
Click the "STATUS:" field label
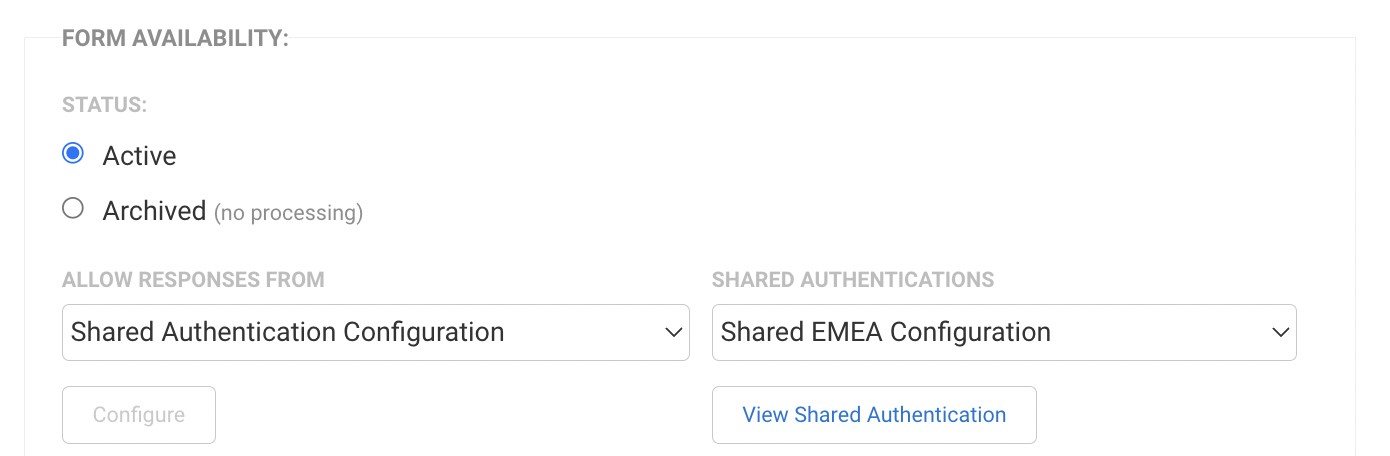[105, 104]
